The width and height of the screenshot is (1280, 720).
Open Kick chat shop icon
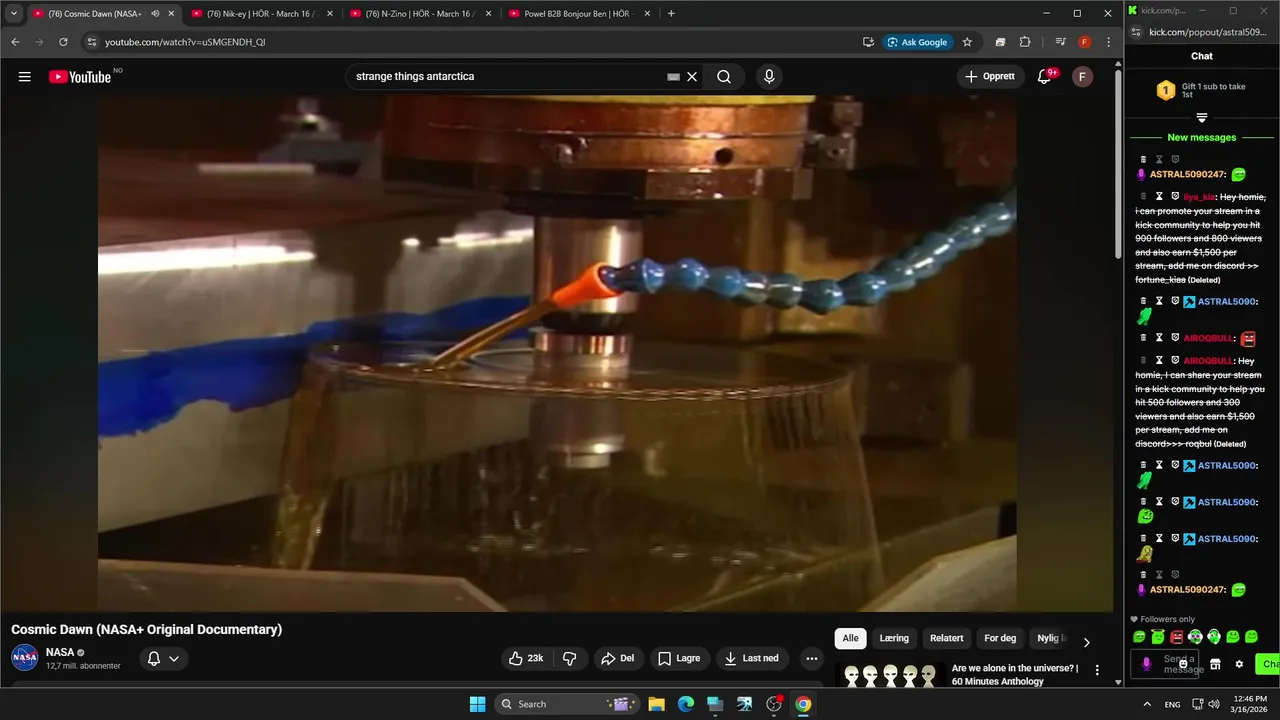click(x=1215, y=664)
